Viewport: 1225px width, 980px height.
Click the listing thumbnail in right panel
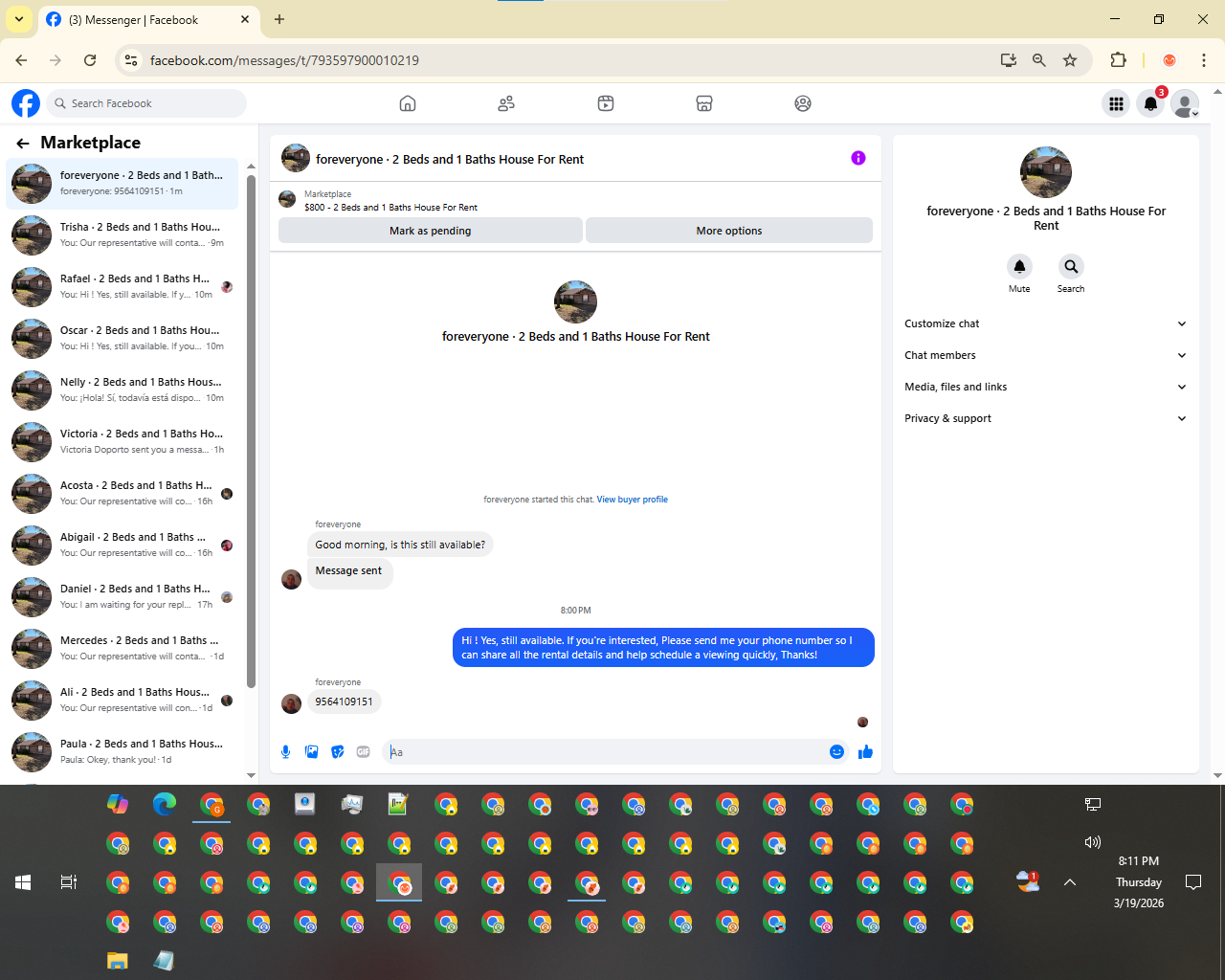1046,172
